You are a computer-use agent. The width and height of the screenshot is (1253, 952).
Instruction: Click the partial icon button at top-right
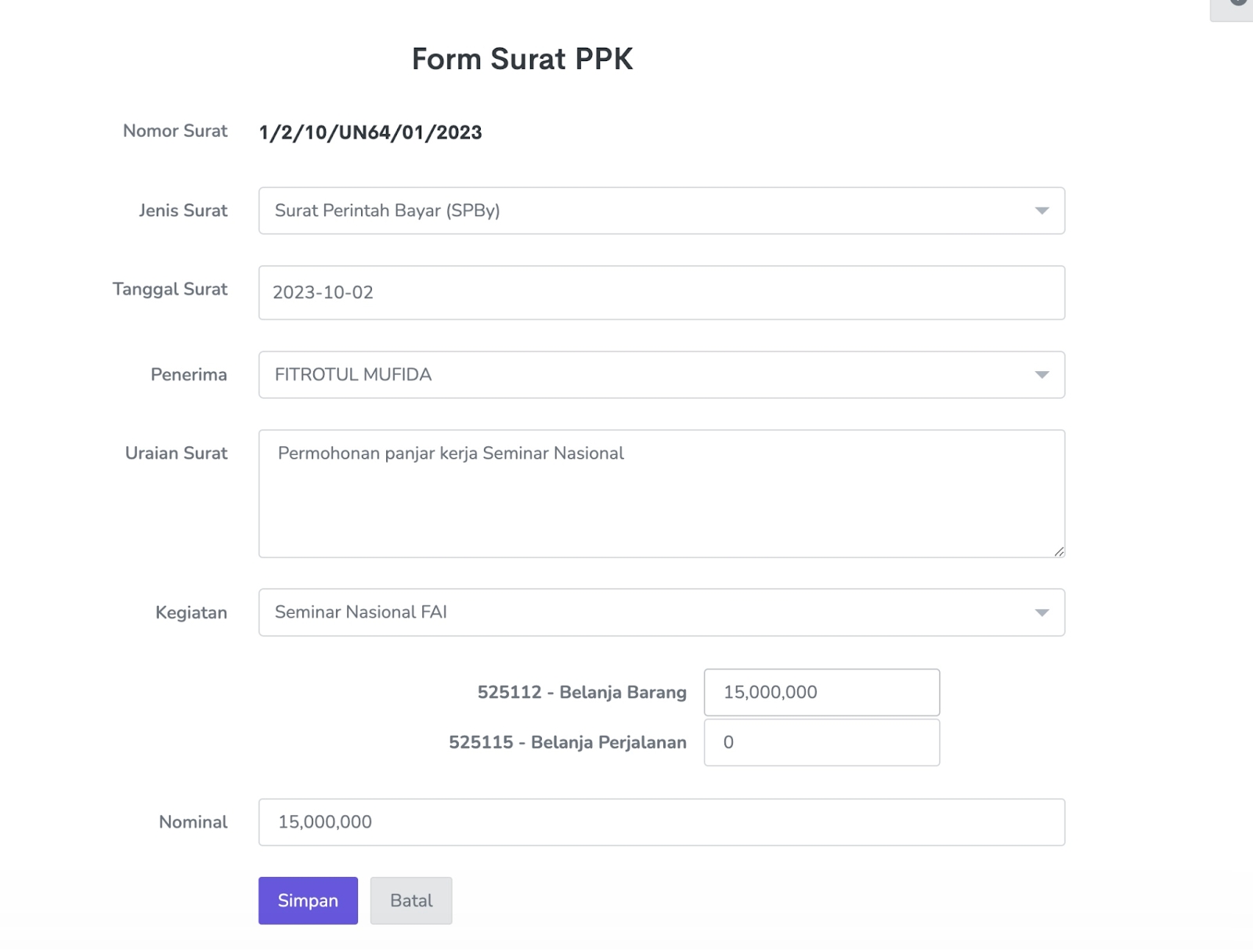pos(1234,6)
